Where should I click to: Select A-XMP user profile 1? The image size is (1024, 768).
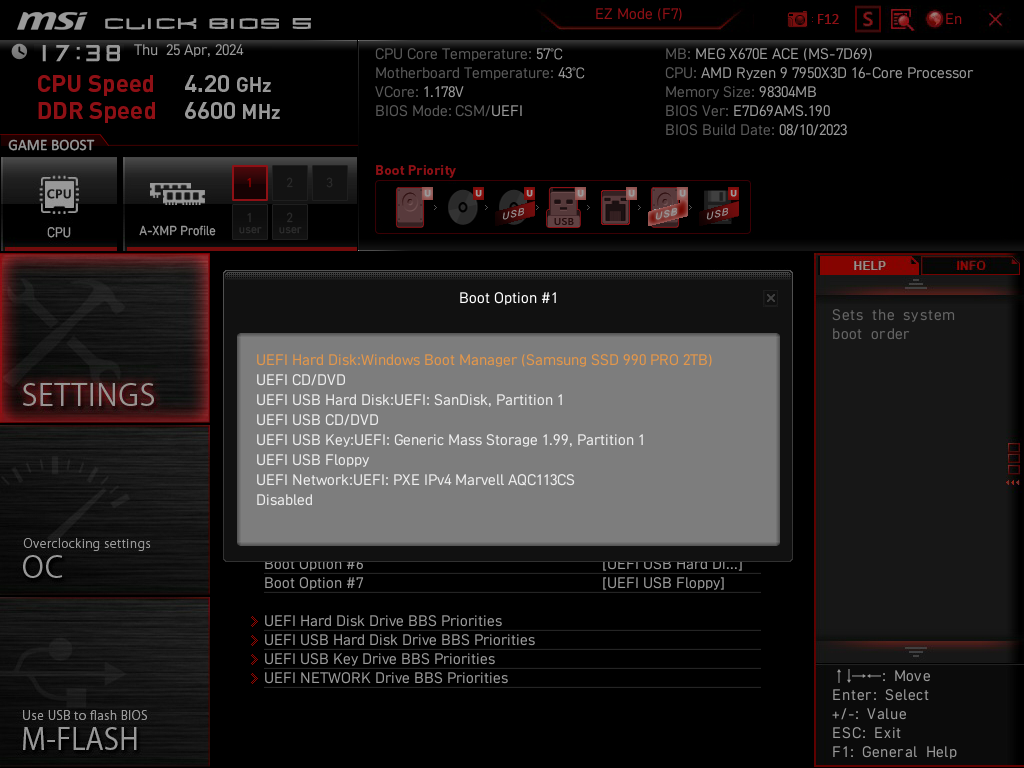tap(249, 222)
